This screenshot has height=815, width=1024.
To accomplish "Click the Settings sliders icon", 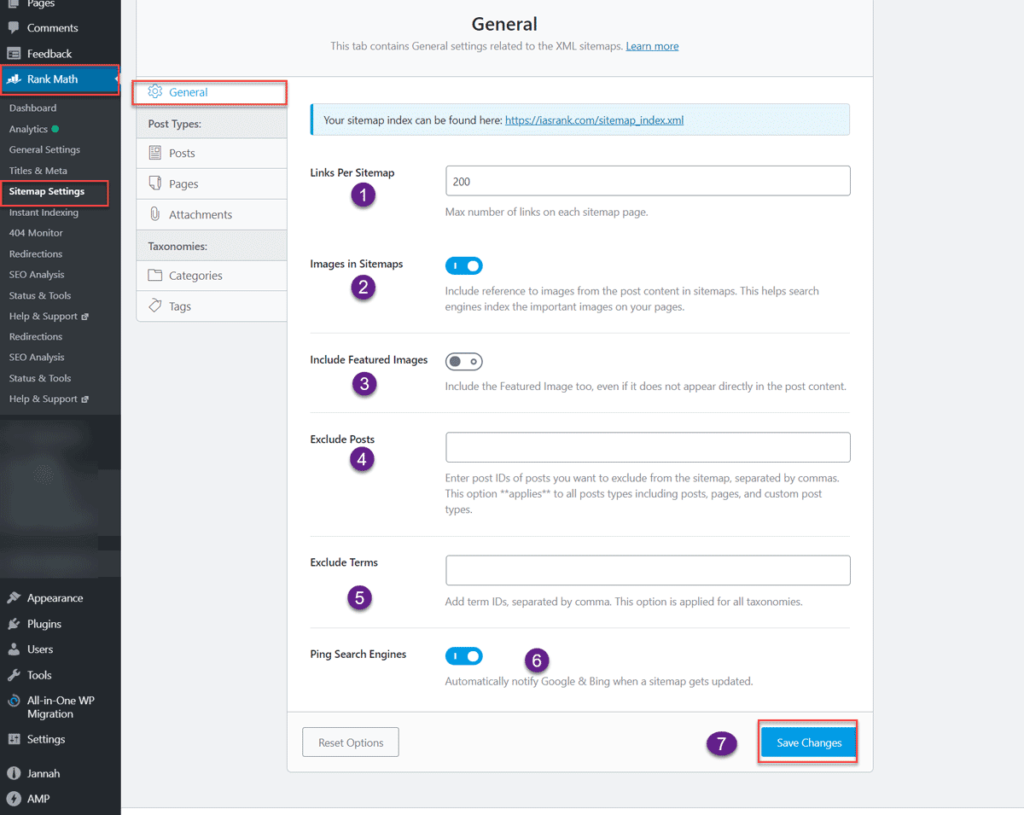I will (x=14, y=739).
